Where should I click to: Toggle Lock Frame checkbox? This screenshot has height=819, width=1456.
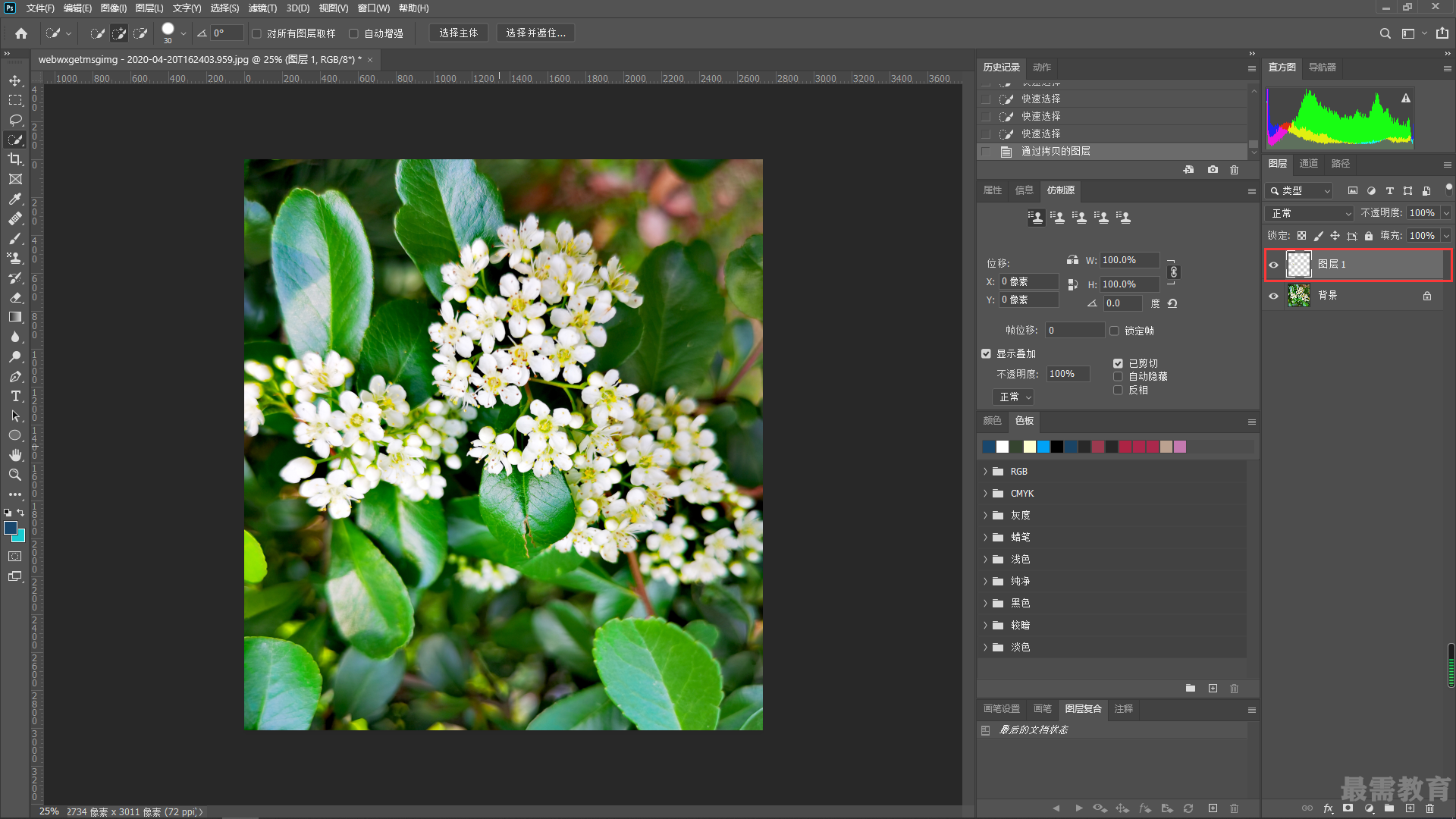[1114, 331]
